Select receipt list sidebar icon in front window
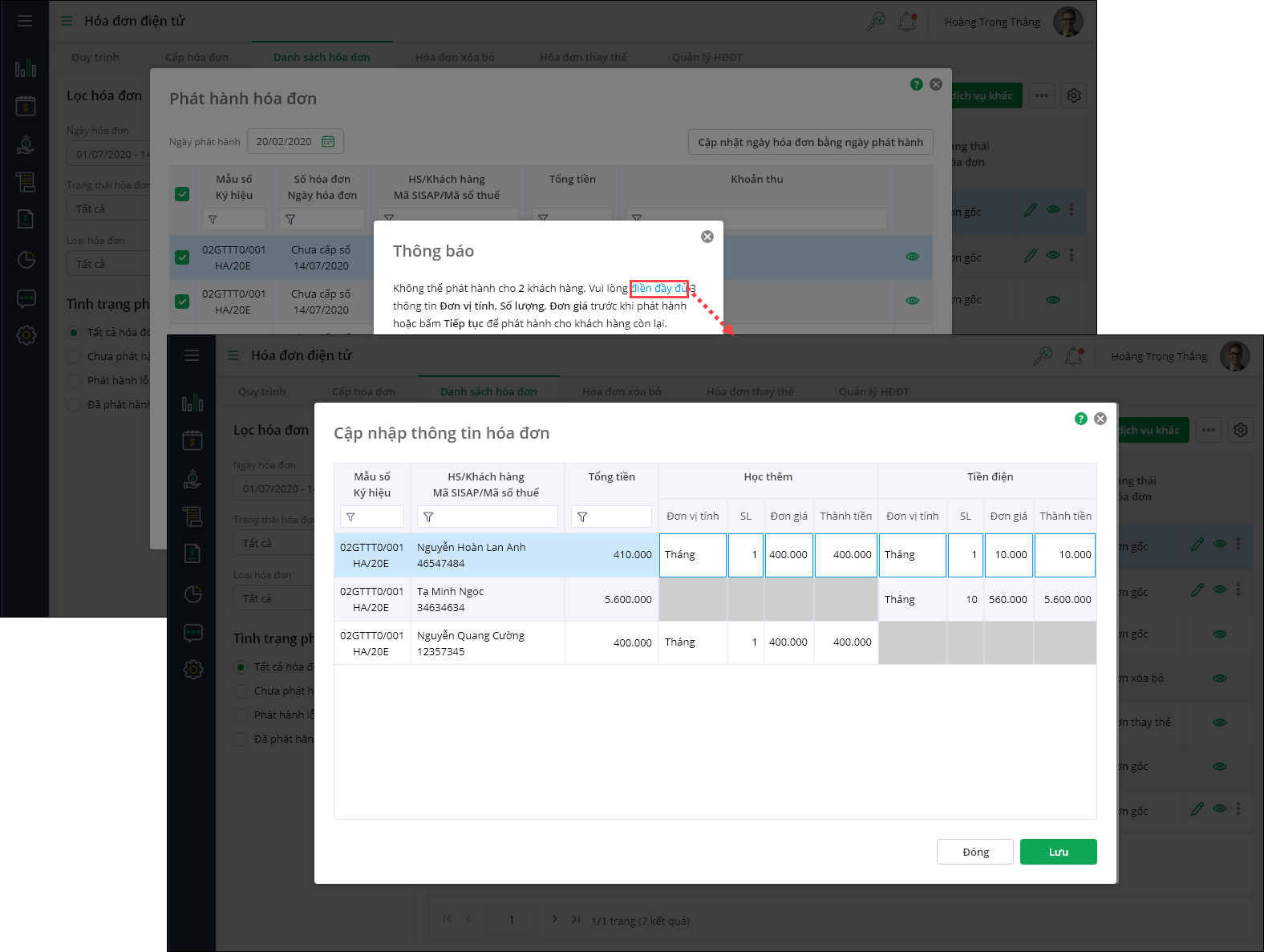The height and width of the screenshot is (952, 1264). pyautogui.click(x=192, y=516)
